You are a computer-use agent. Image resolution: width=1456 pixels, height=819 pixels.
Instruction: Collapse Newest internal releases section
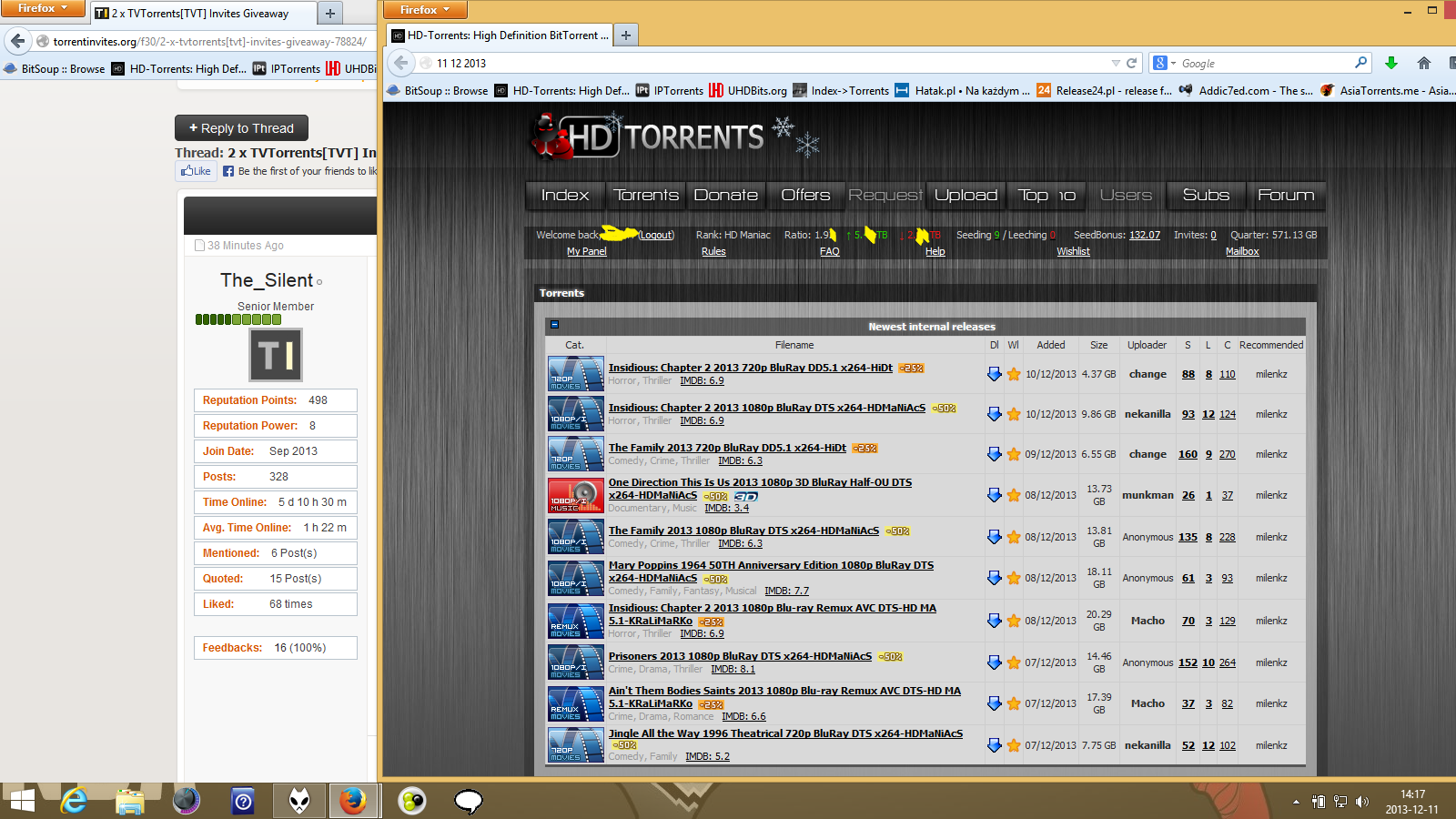pyautogui.click(x=554, y=325)
